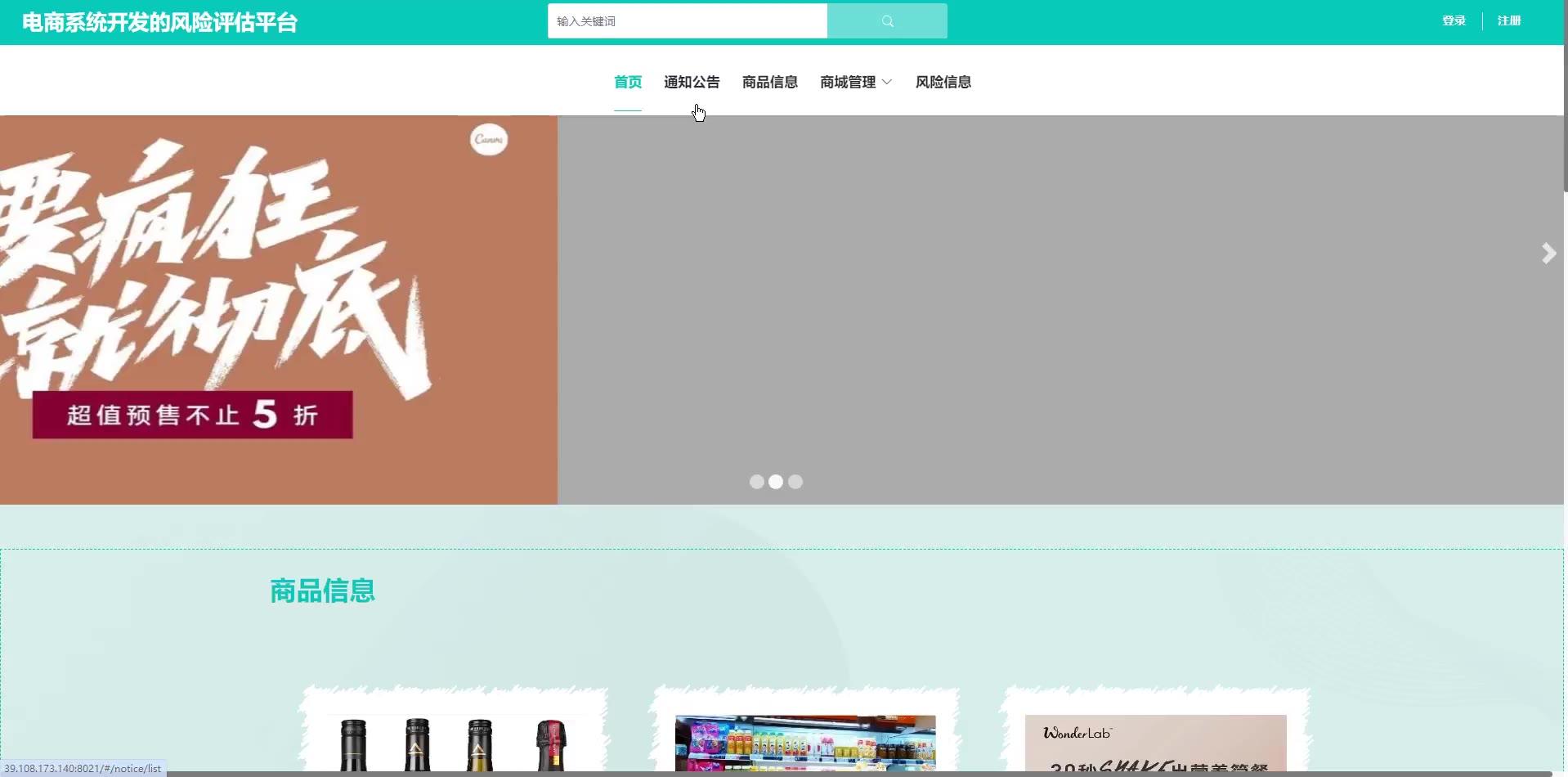Select the third carousel indicator dot
1568x777 pixels.
(795, 482)
